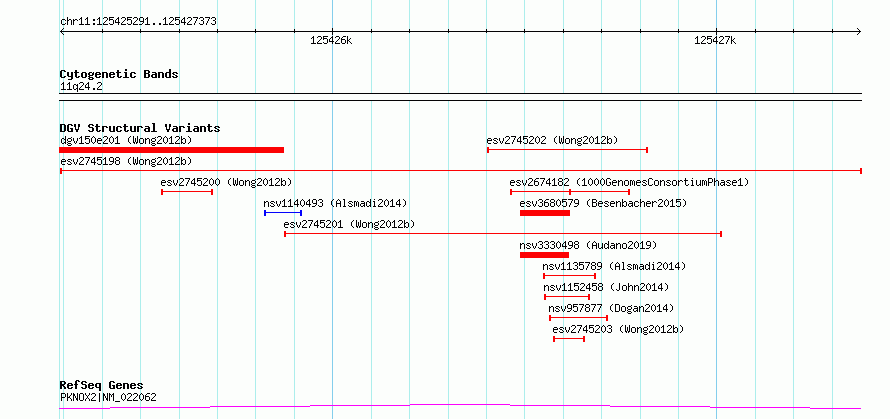Screen dimensions: 890x419
Task: Select the esv2745200 short red bar
Action: click(187, 192)
